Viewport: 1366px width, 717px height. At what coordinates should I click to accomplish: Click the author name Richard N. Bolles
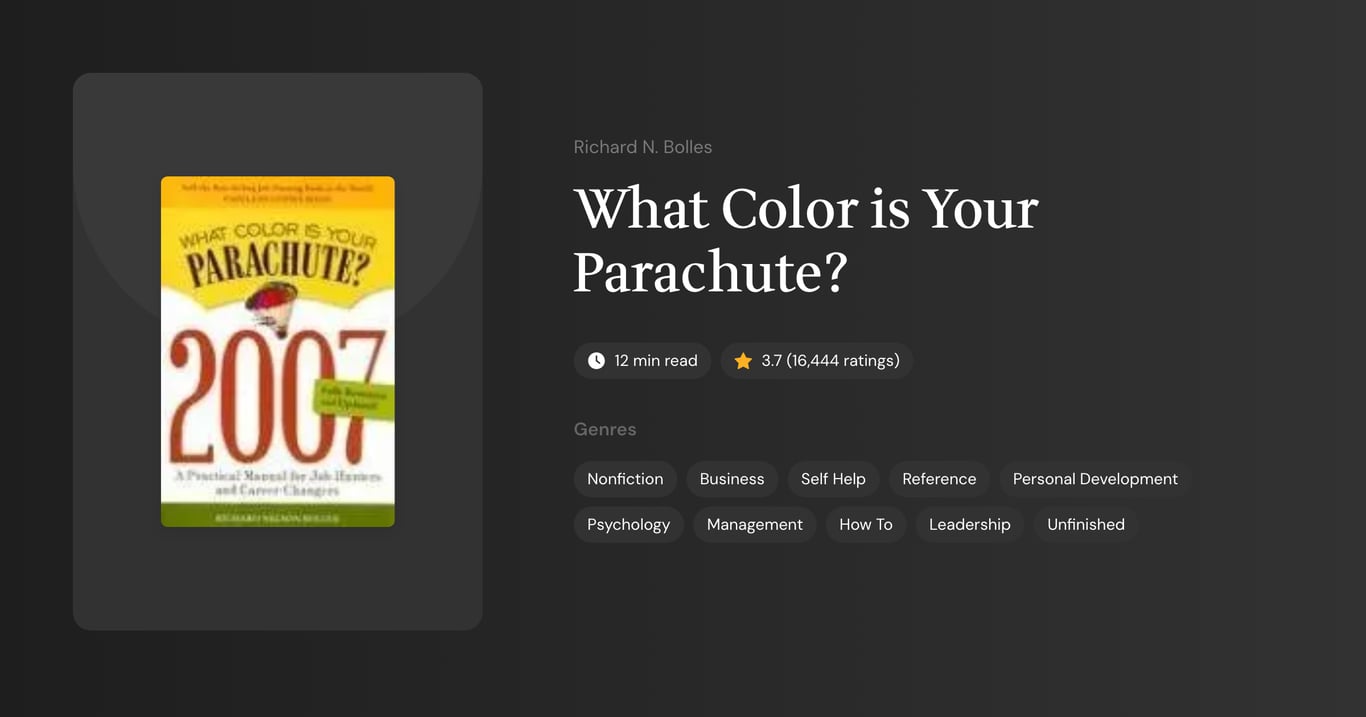(x=642, y=146)
